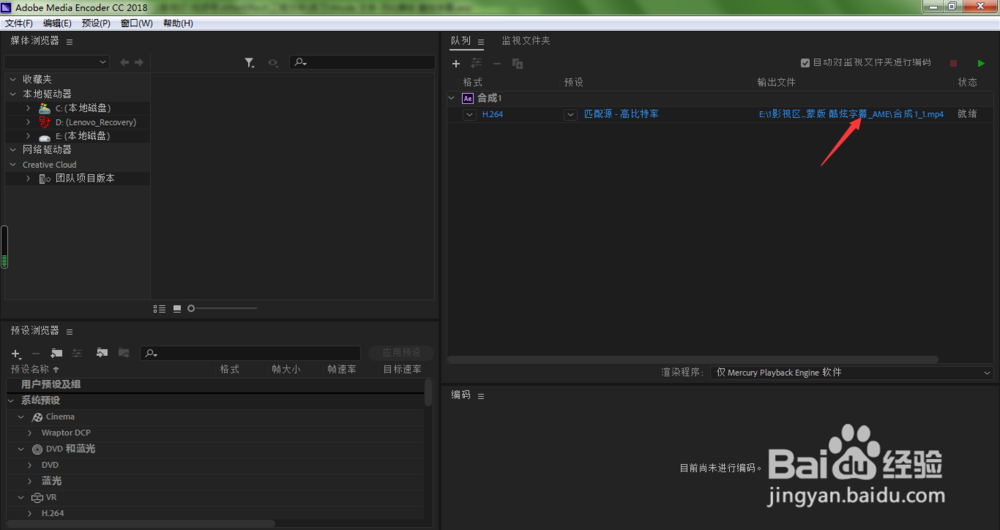
Task: Click the 应用预设 button
Action: pos(401,353)
